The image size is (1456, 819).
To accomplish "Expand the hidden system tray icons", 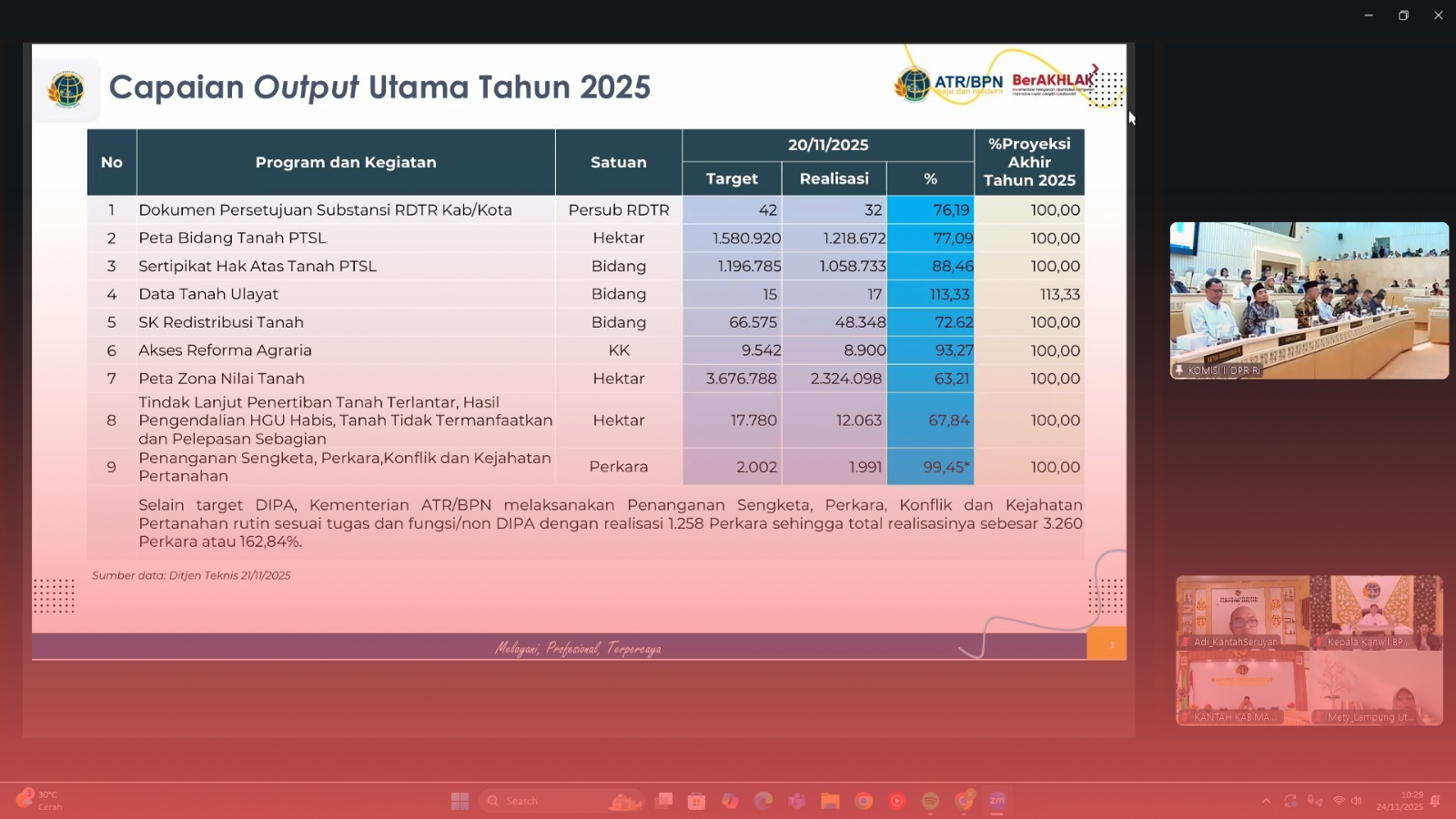I will point(1266,801).
